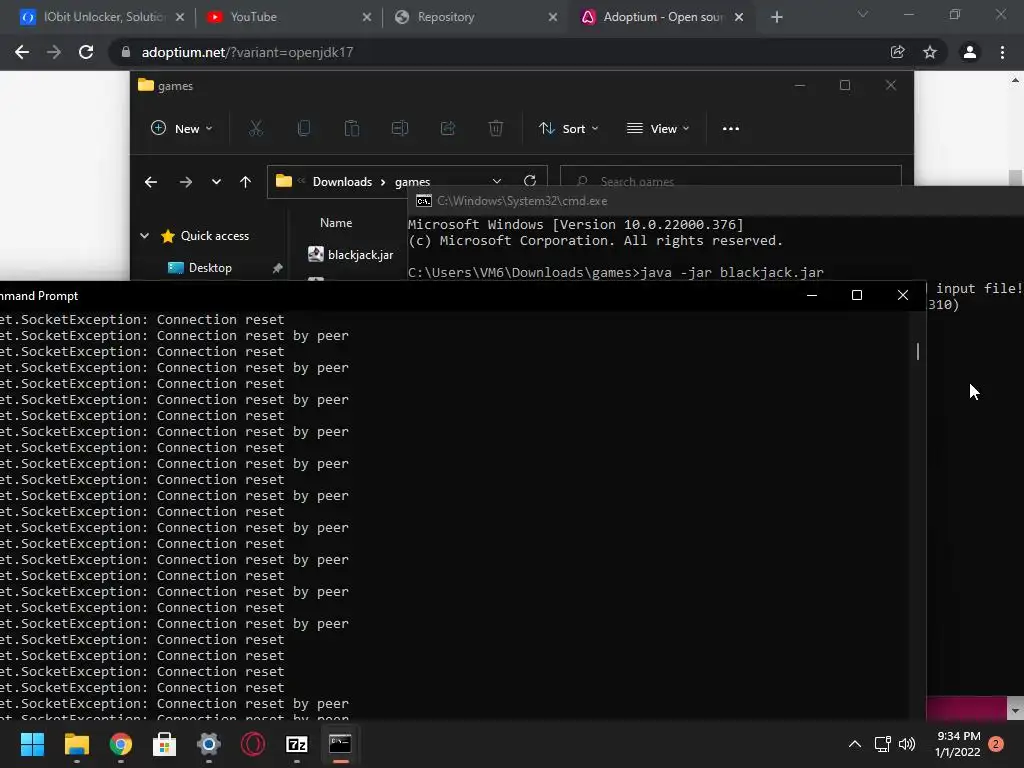1024x768 pixels.
Task: Click the adoptium.net address bar
Action: pyautogui.click(x=496, y=52)
